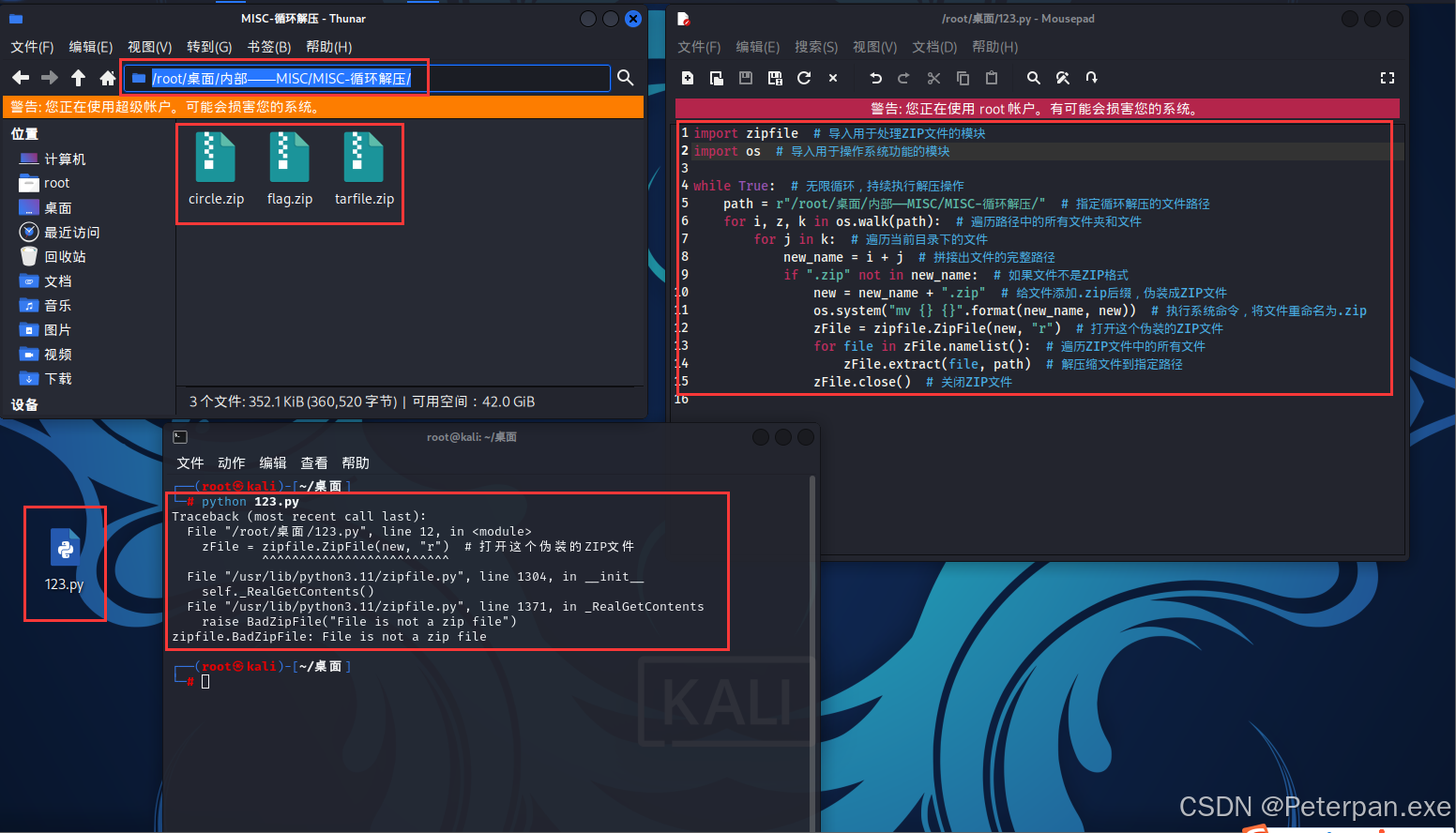
Task: Create new document in Mousepad toolbar
Action: [x=688, y=78]
